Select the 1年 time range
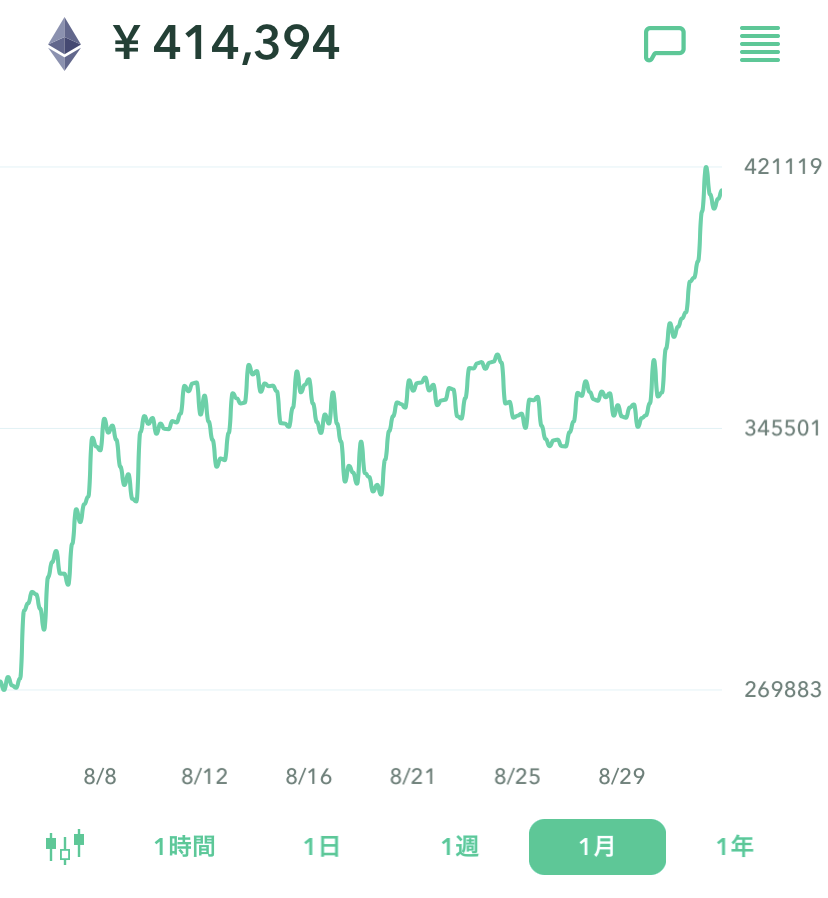 pos(735,847)
